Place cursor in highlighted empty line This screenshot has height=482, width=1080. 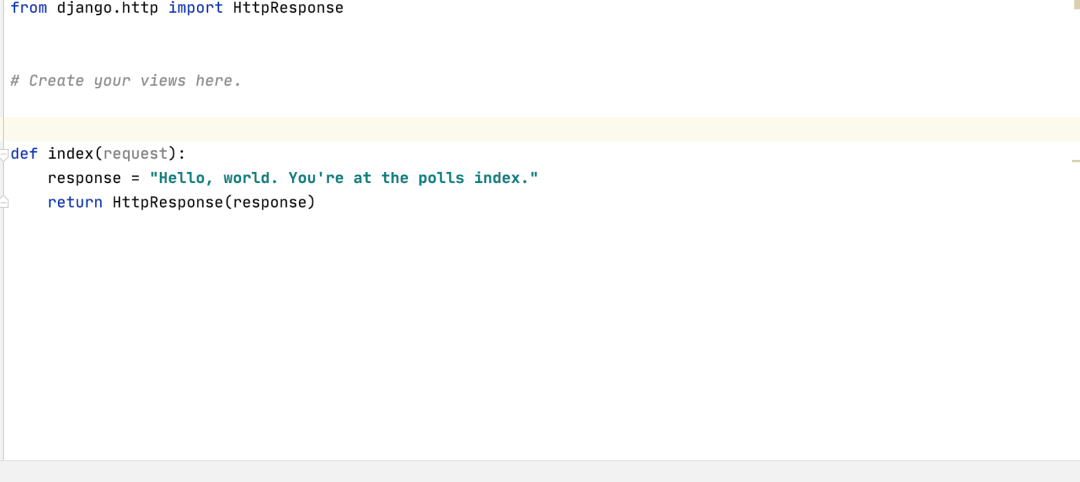(540, 129)
